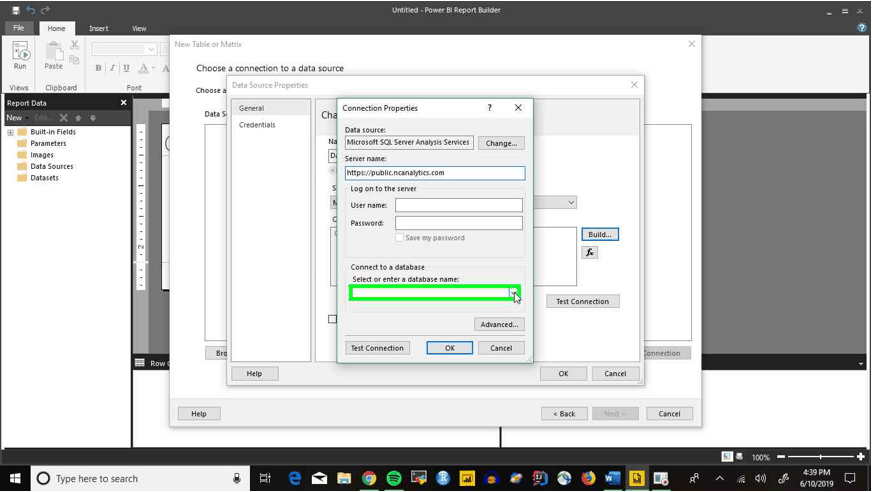Switch to the Home ribbon tab
Viewport: 873px width, 492px height.
[56, 28]
